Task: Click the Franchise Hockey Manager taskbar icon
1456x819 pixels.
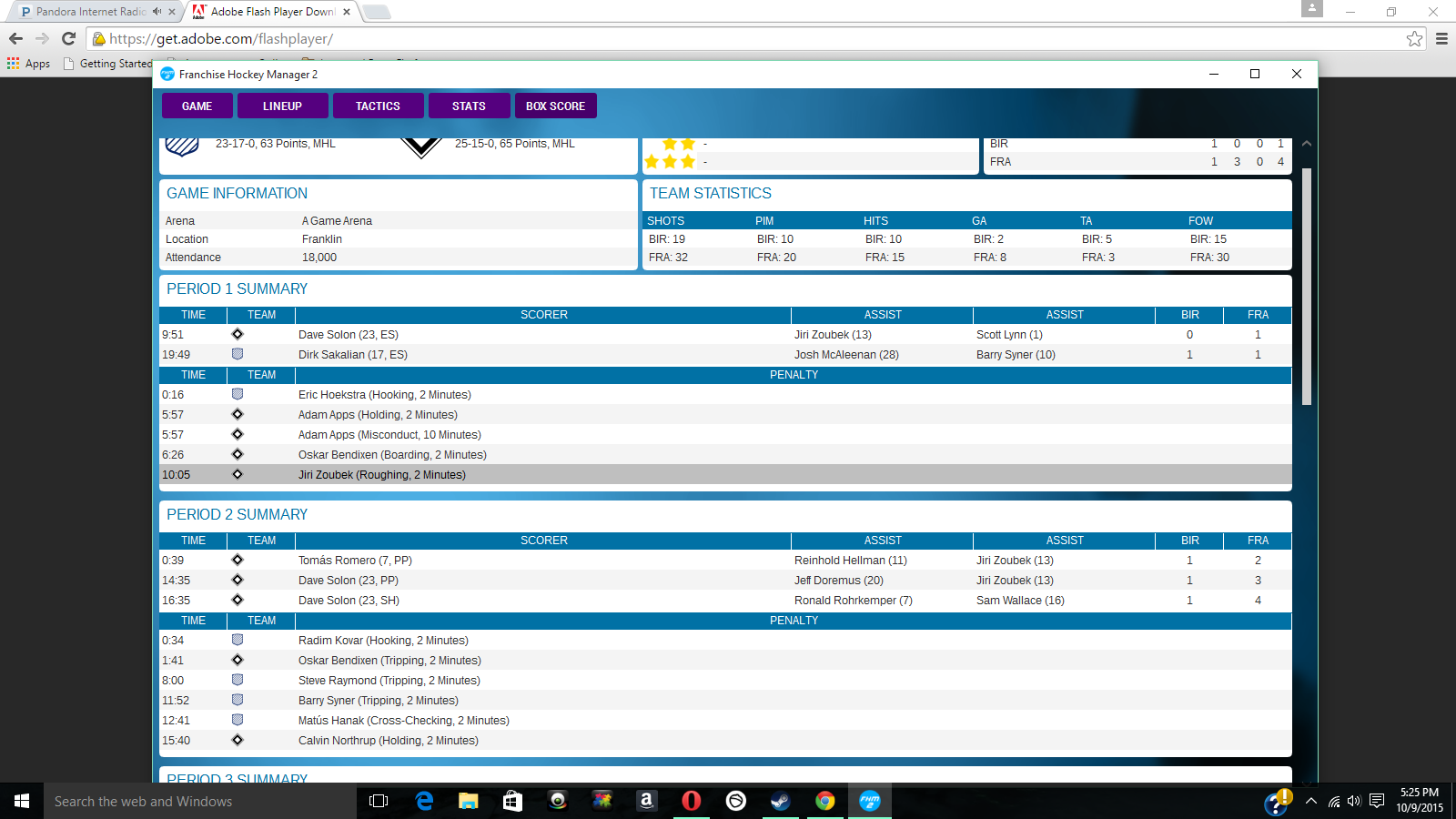Action: [x=870, y=801]
